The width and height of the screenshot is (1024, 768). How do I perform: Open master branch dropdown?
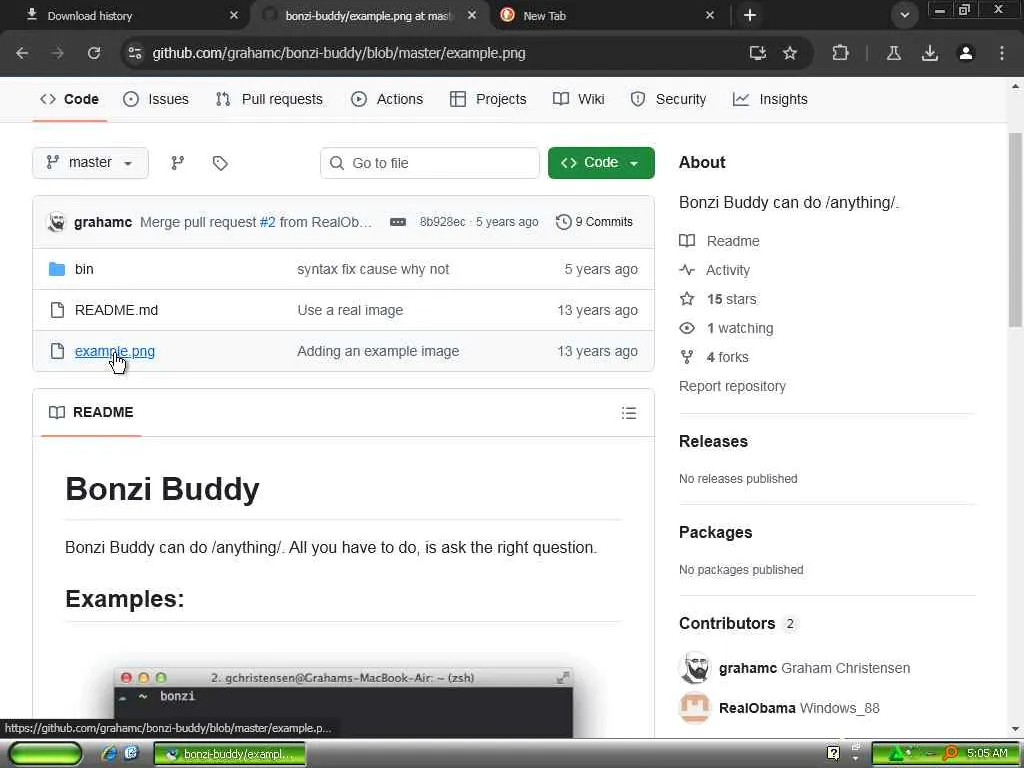[x=90, y=163]
